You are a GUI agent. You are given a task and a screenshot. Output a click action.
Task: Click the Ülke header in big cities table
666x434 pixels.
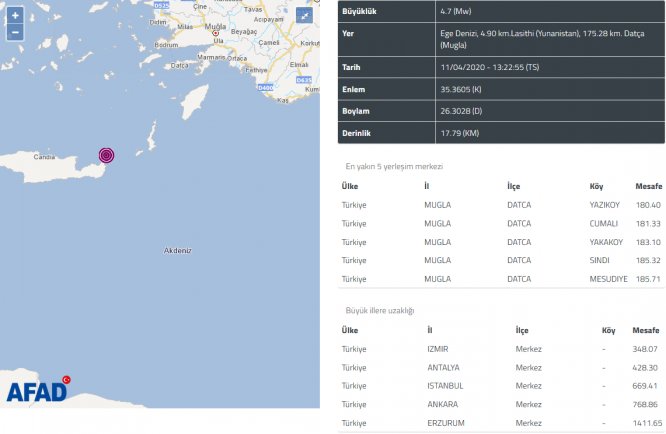[350, 330]
